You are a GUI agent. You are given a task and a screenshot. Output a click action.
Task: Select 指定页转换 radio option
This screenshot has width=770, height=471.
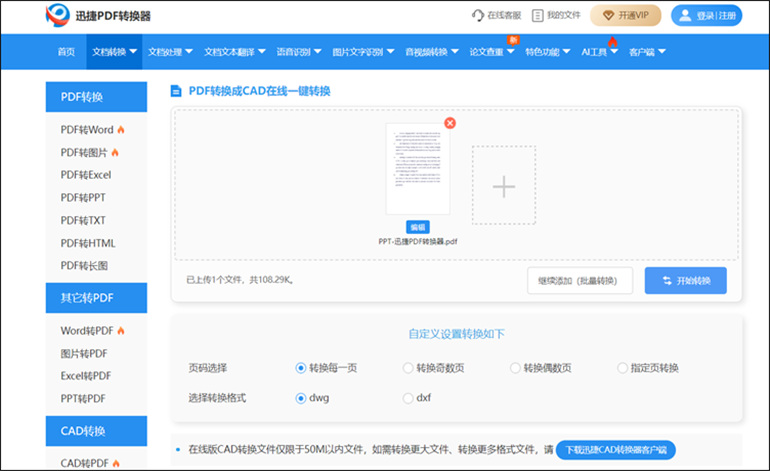pyautogui.click(x=622, y=368)
